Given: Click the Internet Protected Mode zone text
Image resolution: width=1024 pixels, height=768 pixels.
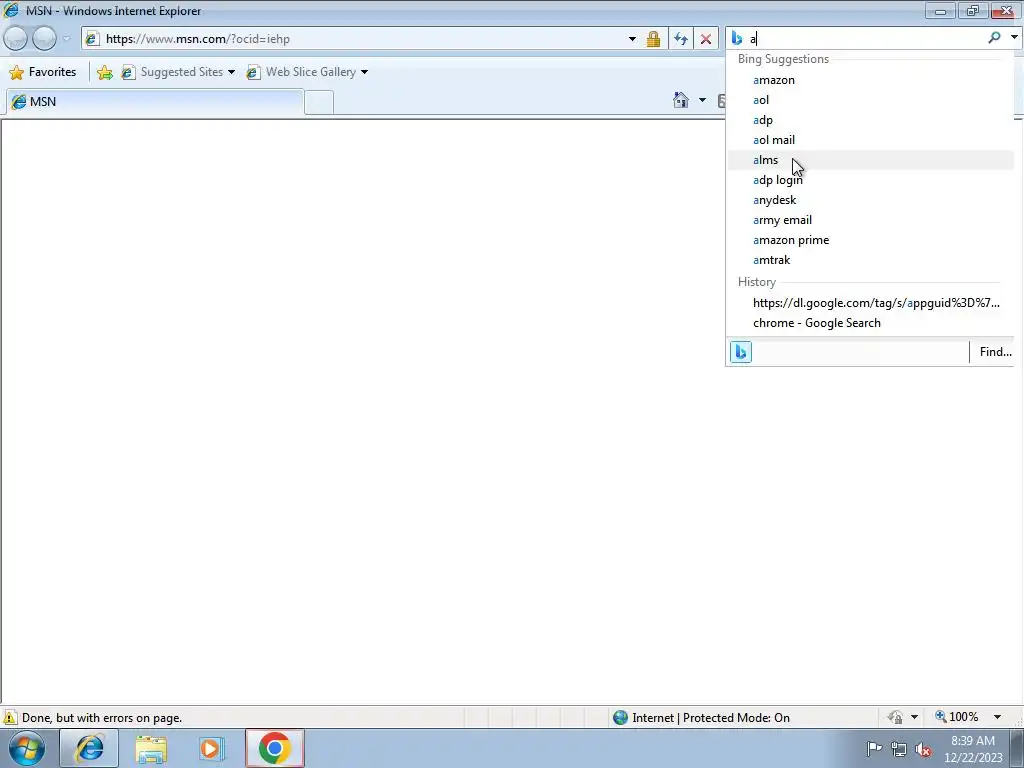Looking at the screenshot, I should coord(711,718).
